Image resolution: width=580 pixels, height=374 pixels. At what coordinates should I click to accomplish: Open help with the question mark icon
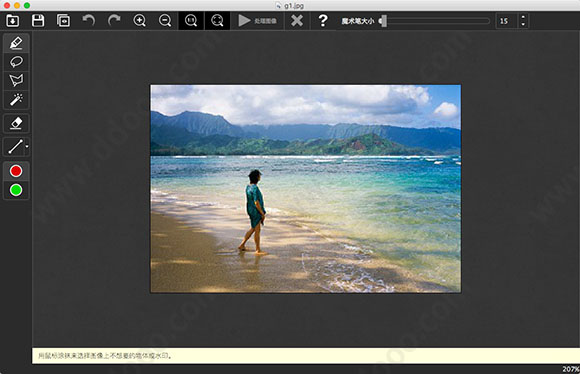(x=323, y=21)
